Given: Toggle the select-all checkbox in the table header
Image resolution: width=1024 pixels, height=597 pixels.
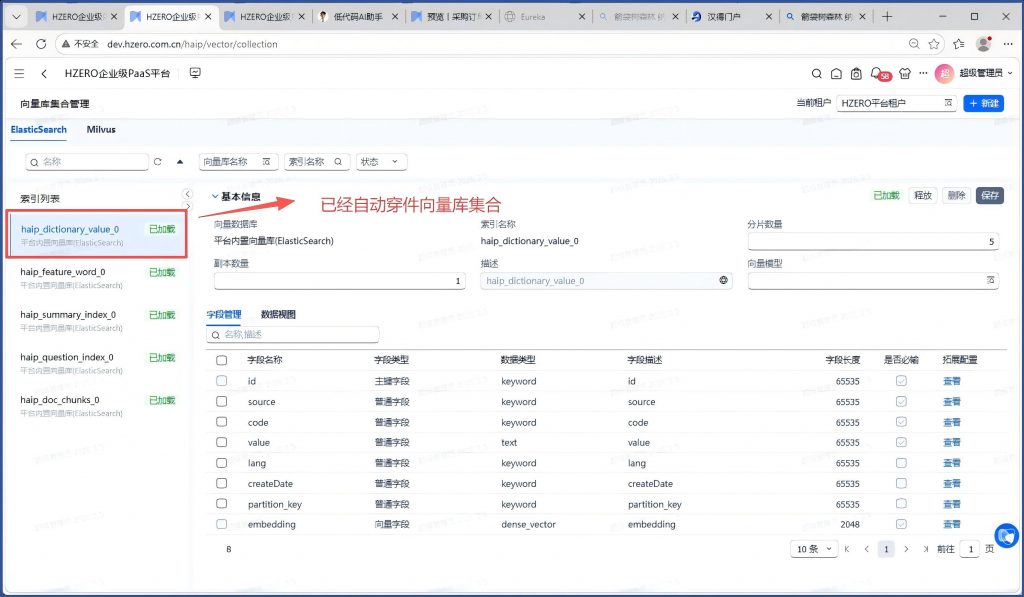Looking at the screenshot, I should point(221,360).
